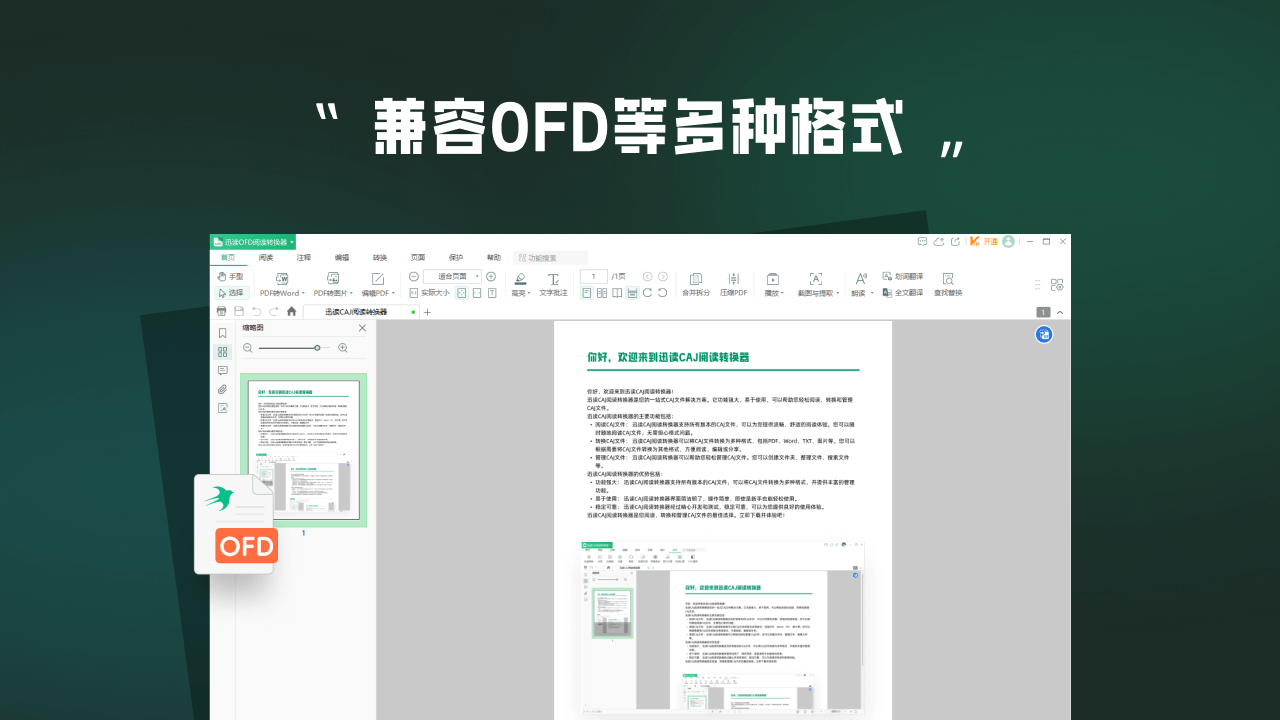Switch to the 转换 ribbon tab

(380, 258)
